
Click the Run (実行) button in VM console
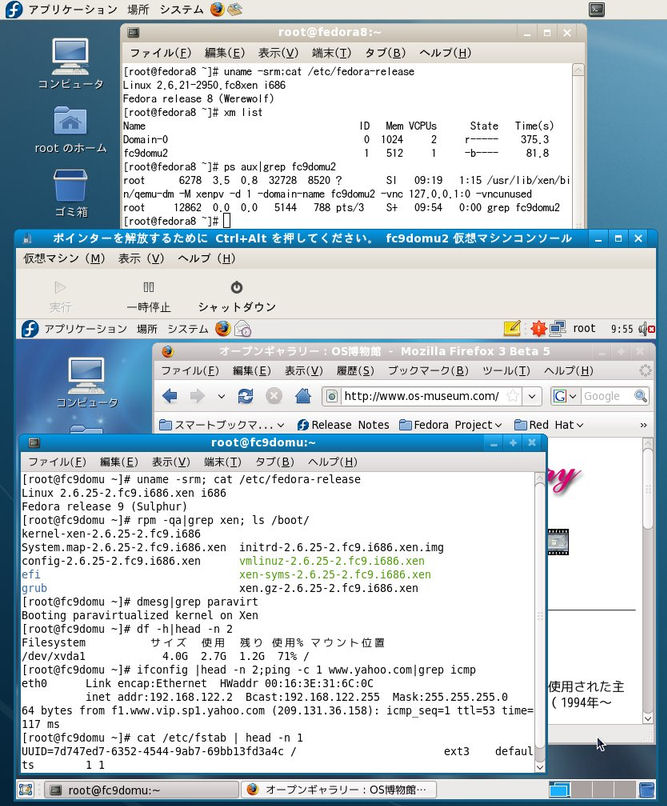click(x=60, y=297)
